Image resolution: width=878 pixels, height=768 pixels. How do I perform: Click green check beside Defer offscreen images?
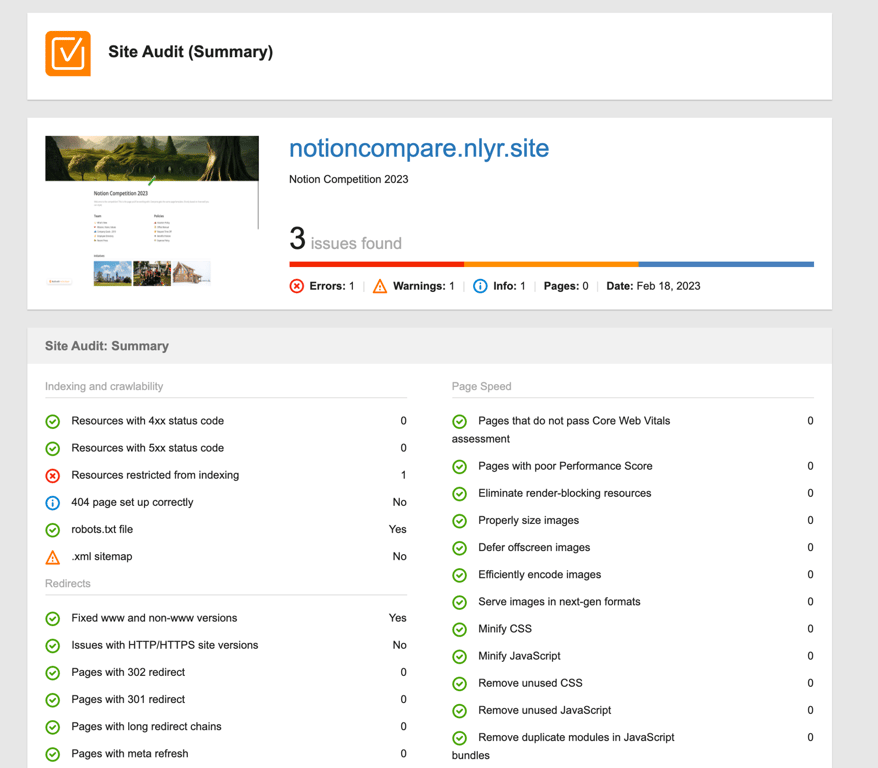coord(460,548)
